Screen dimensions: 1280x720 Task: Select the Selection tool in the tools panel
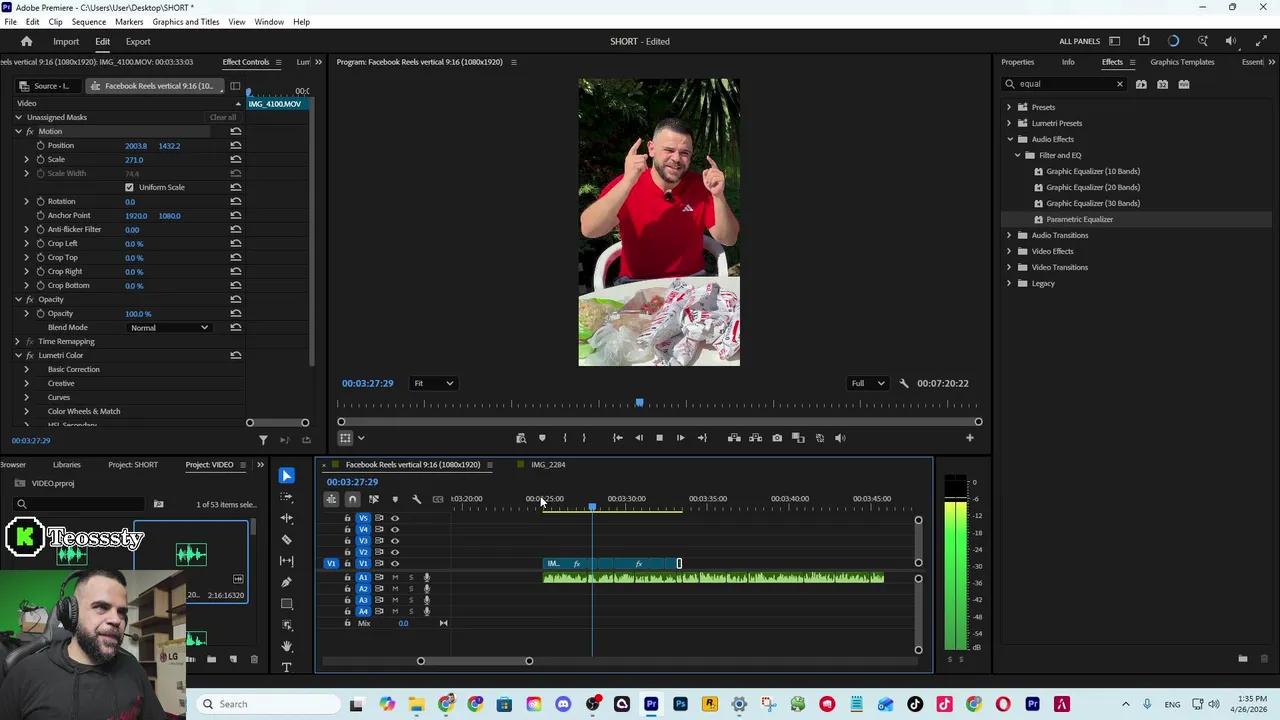click(x=287, y=475)
